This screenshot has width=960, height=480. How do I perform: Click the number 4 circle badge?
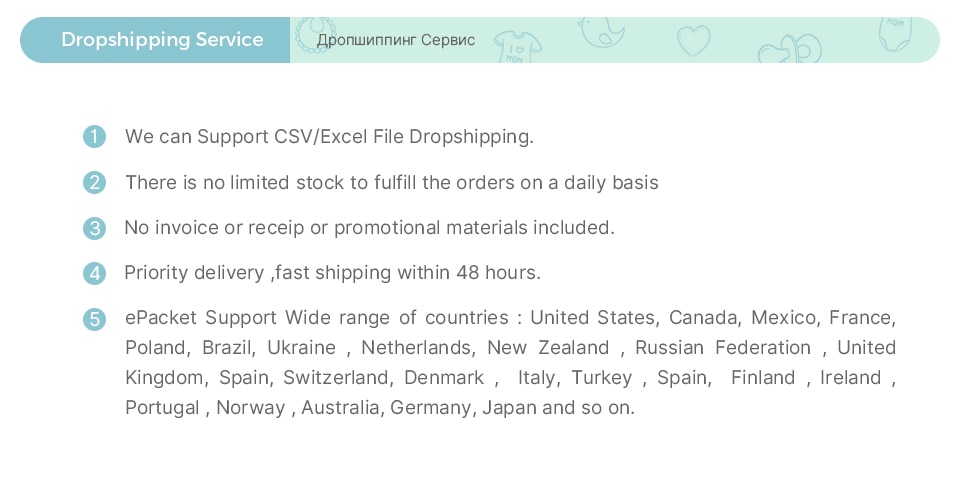pyautogui.click(x=94, y=273)
